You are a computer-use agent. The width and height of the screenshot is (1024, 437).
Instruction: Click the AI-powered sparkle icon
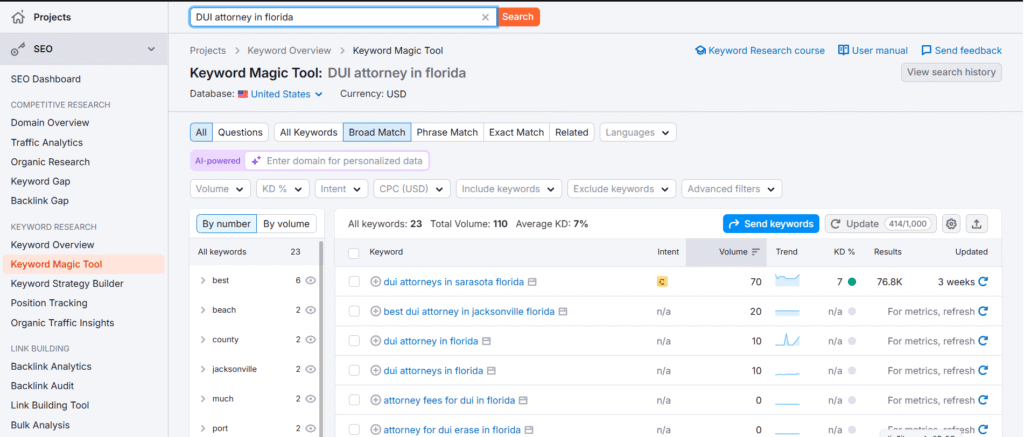(x=256, y=160)
